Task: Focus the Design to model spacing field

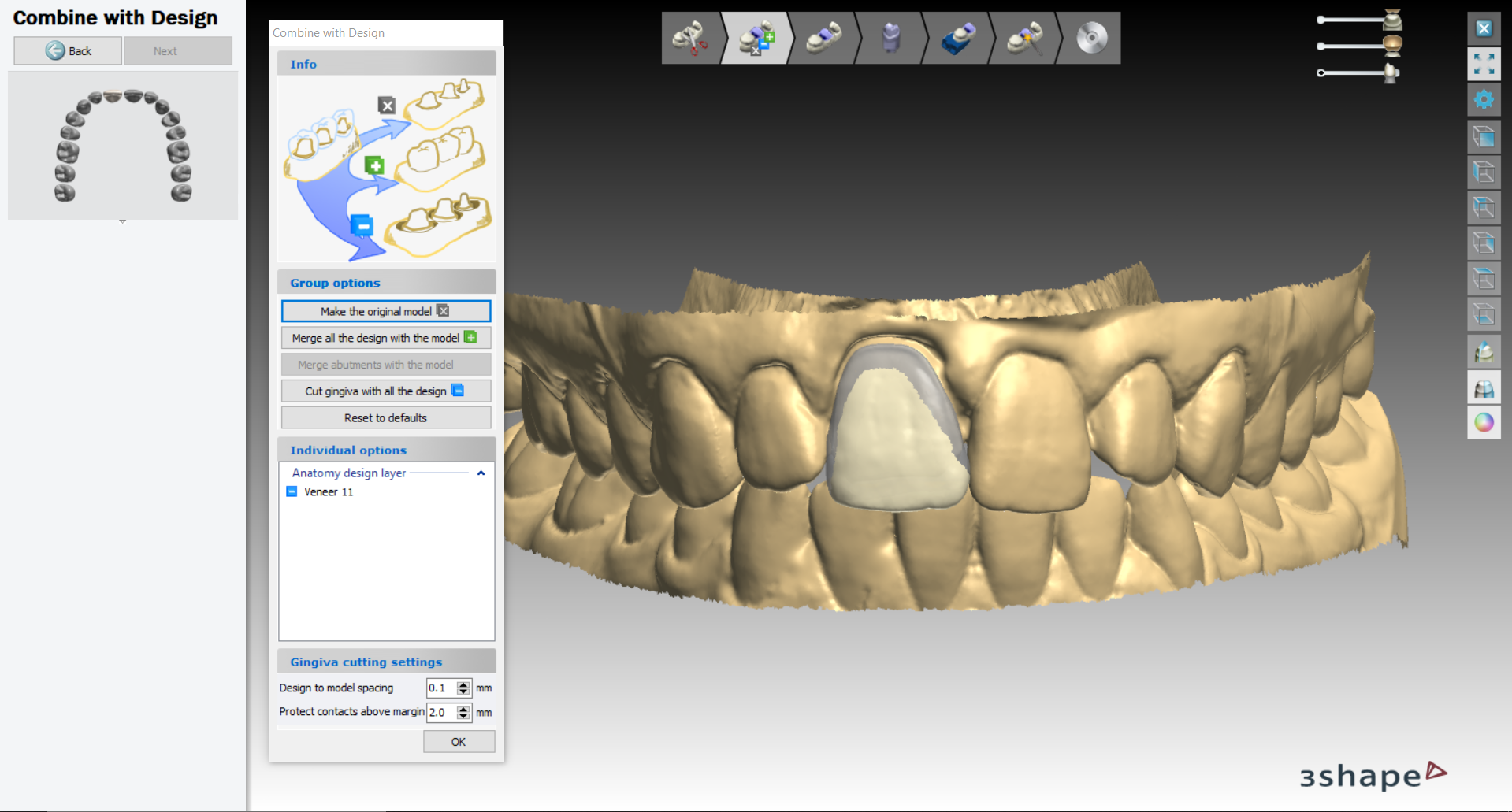Action: [442, 688]
